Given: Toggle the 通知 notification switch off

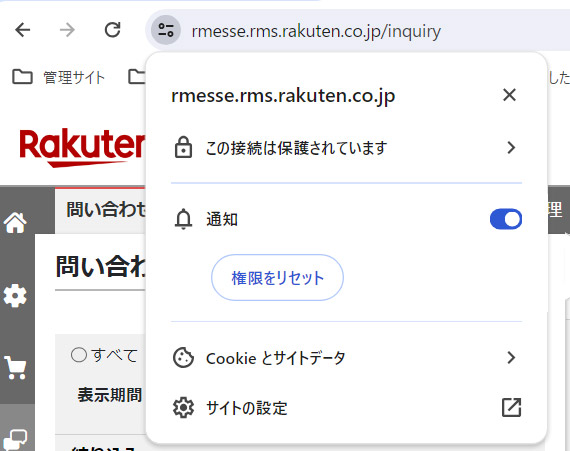Looking at the screenshot, I should (506, 219).
